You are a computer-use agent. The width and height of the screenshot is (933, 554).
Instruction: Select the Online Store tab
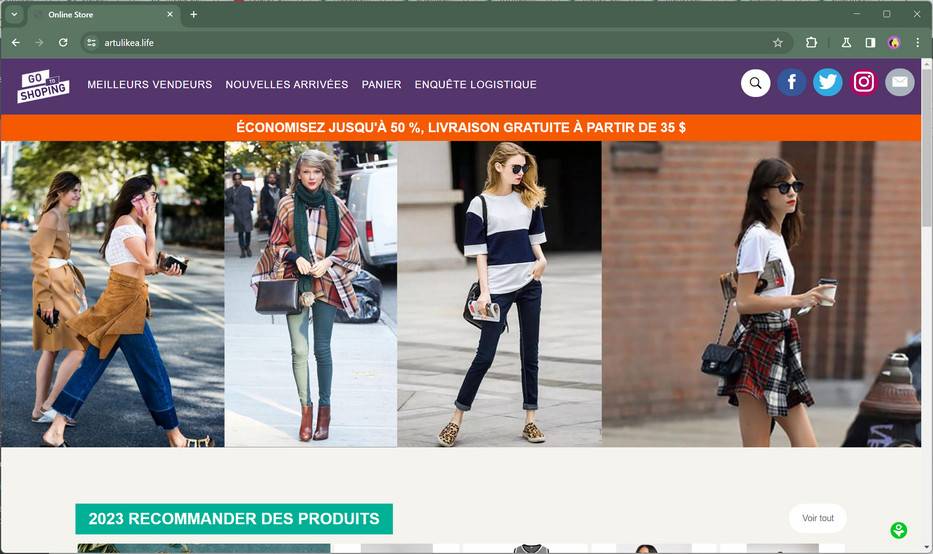102,14
